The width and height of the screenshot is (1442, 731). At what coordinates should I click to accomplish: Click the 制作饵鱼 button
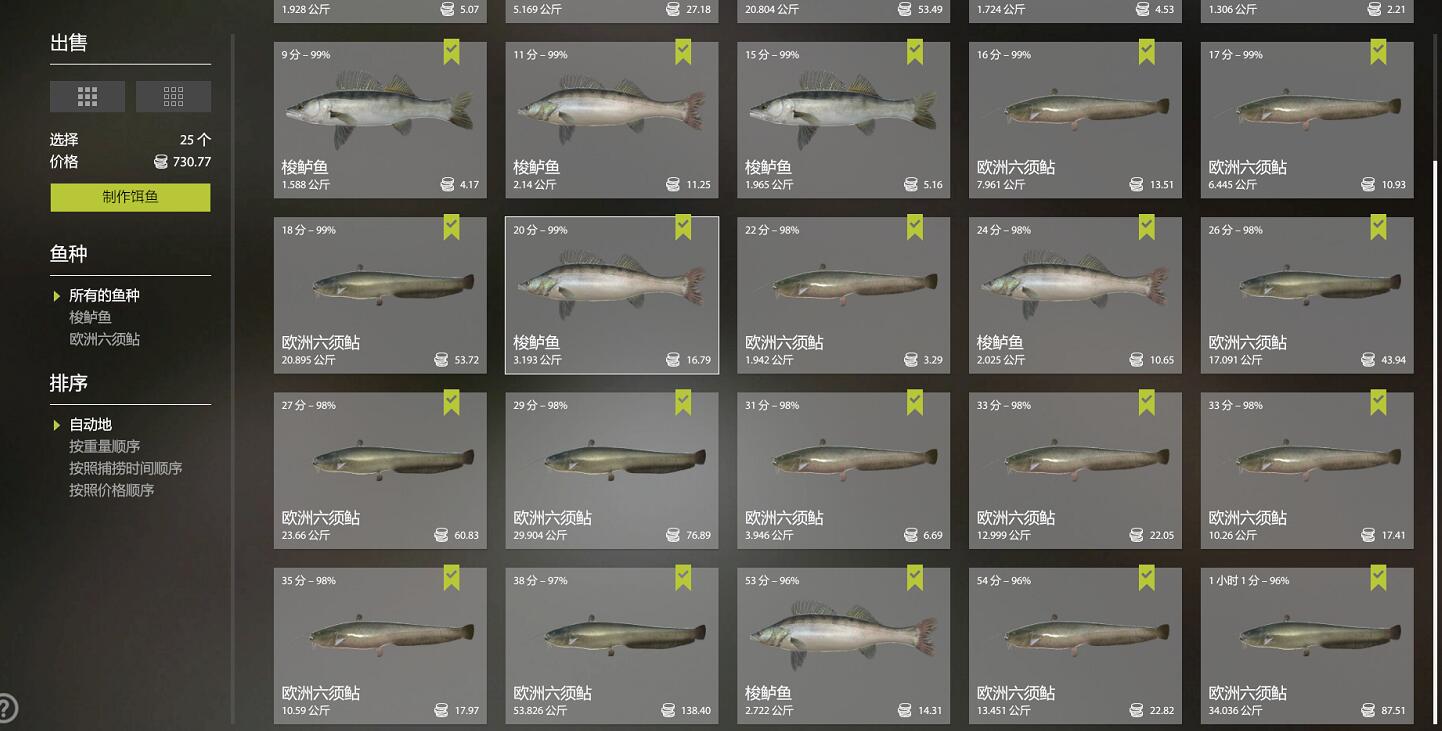tap(130, 197)
